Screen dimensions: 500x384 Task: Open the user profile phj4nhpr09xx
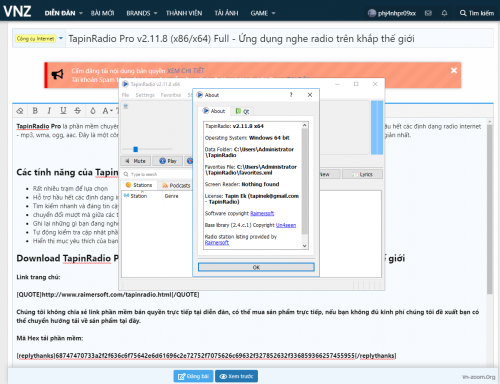pos(392,13)
